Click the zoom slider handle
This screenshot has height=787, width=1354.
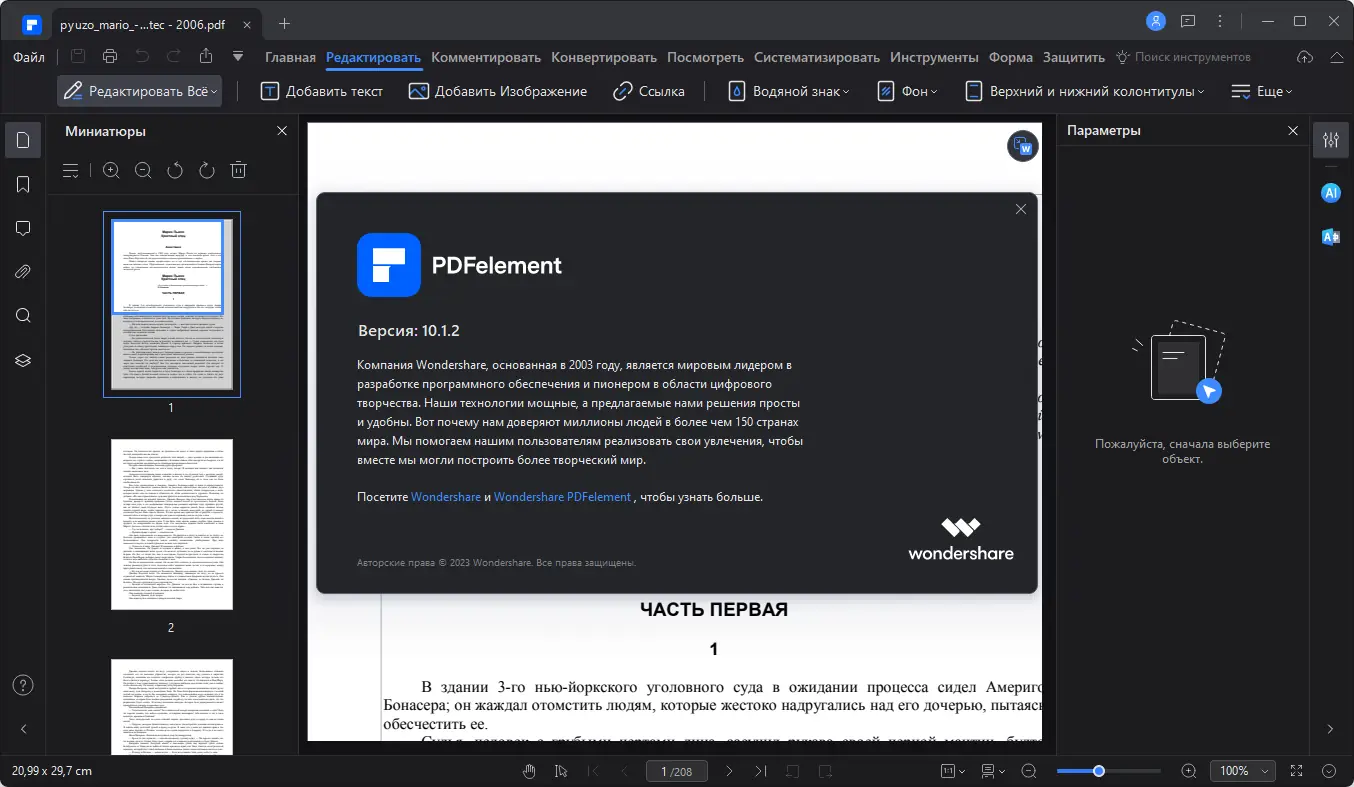point(1099,771)
